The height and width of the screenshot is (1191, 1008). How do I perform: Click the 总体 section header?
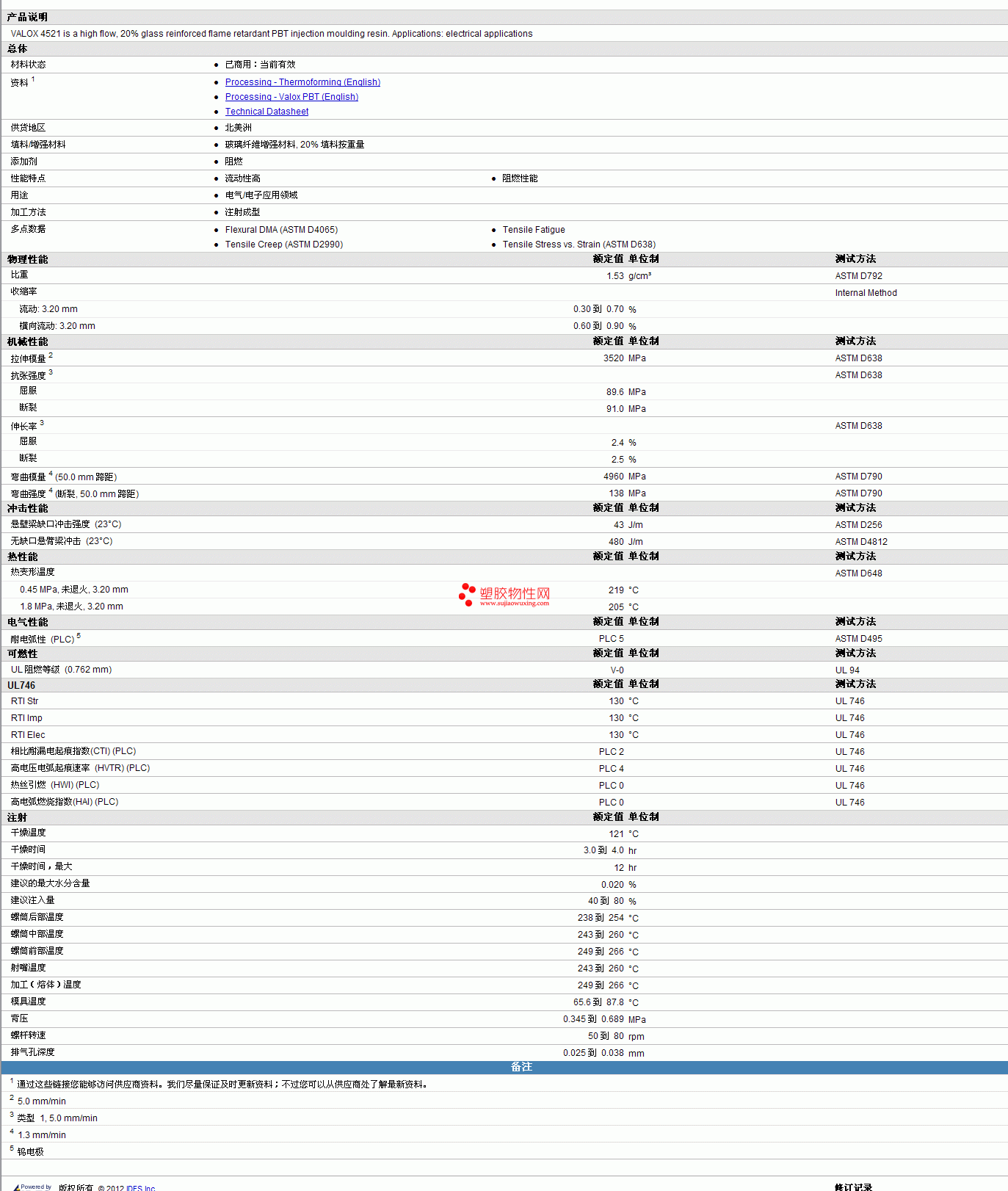click(17, 48)
